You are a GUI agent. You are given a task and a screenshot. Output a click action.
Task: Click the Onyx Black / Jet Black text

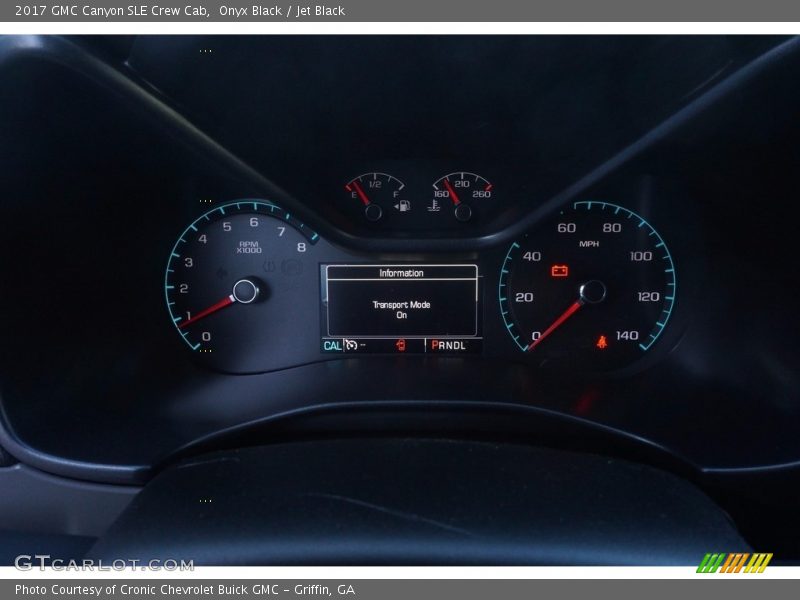point(282,11)
